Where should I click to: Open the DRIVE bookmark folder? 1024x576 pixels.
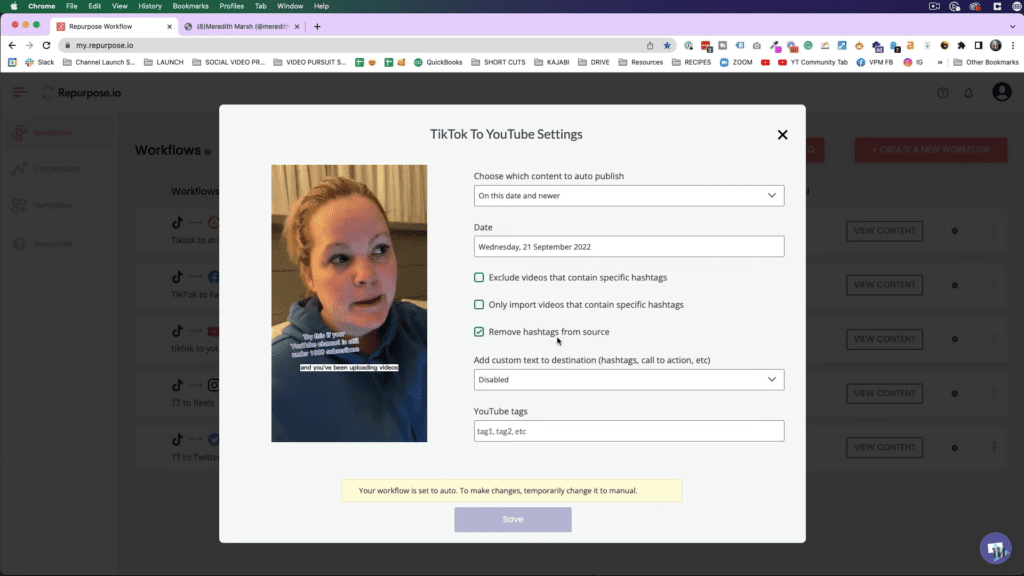coord(594,62)
